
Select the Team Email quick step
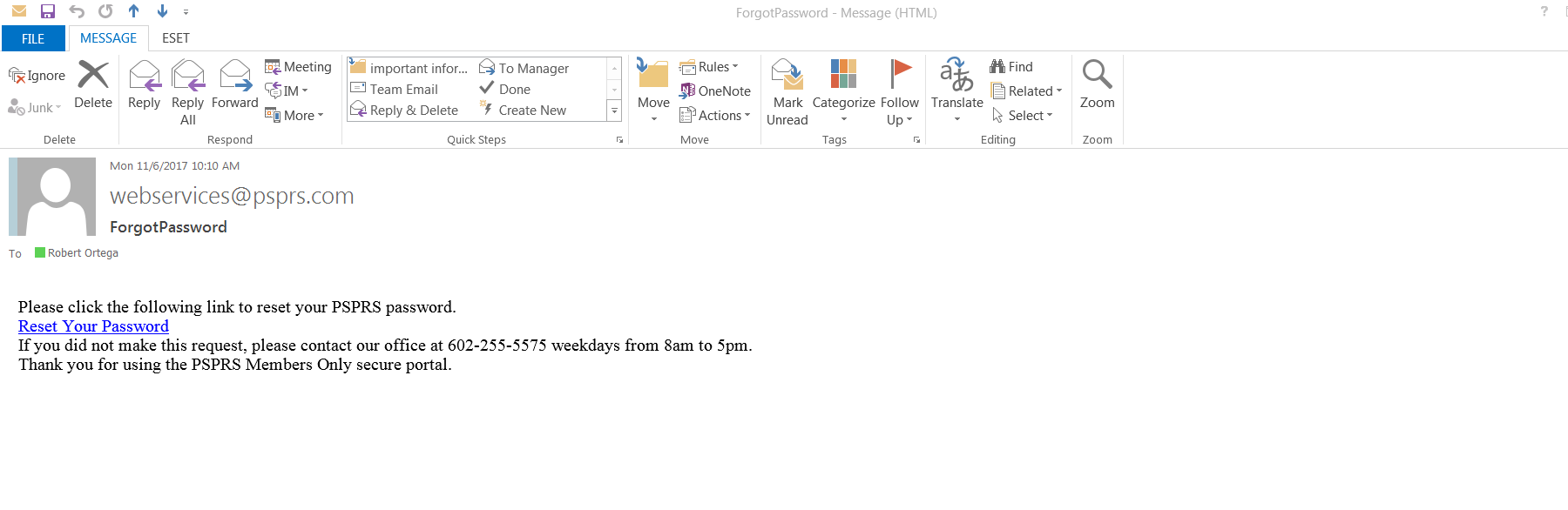[403, 89]
